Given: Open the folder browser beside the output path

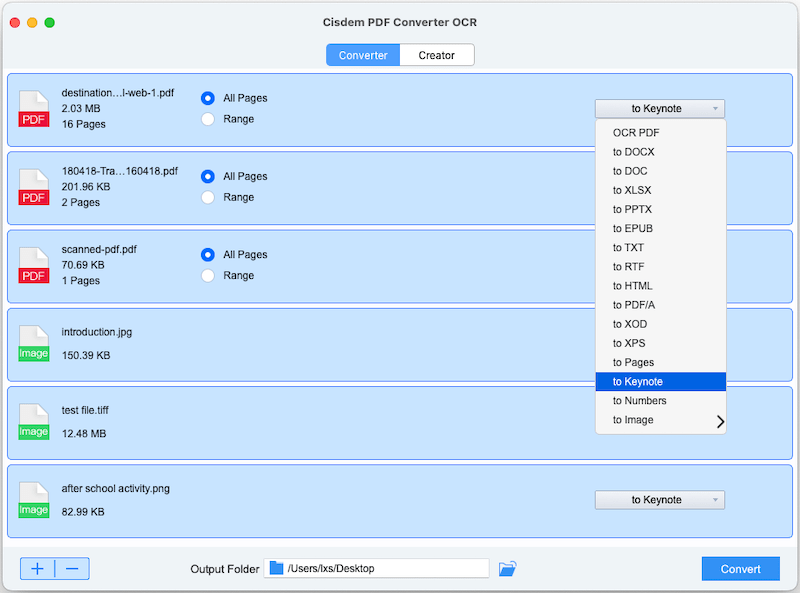Looking at the screenshot, I should [507, 568].
